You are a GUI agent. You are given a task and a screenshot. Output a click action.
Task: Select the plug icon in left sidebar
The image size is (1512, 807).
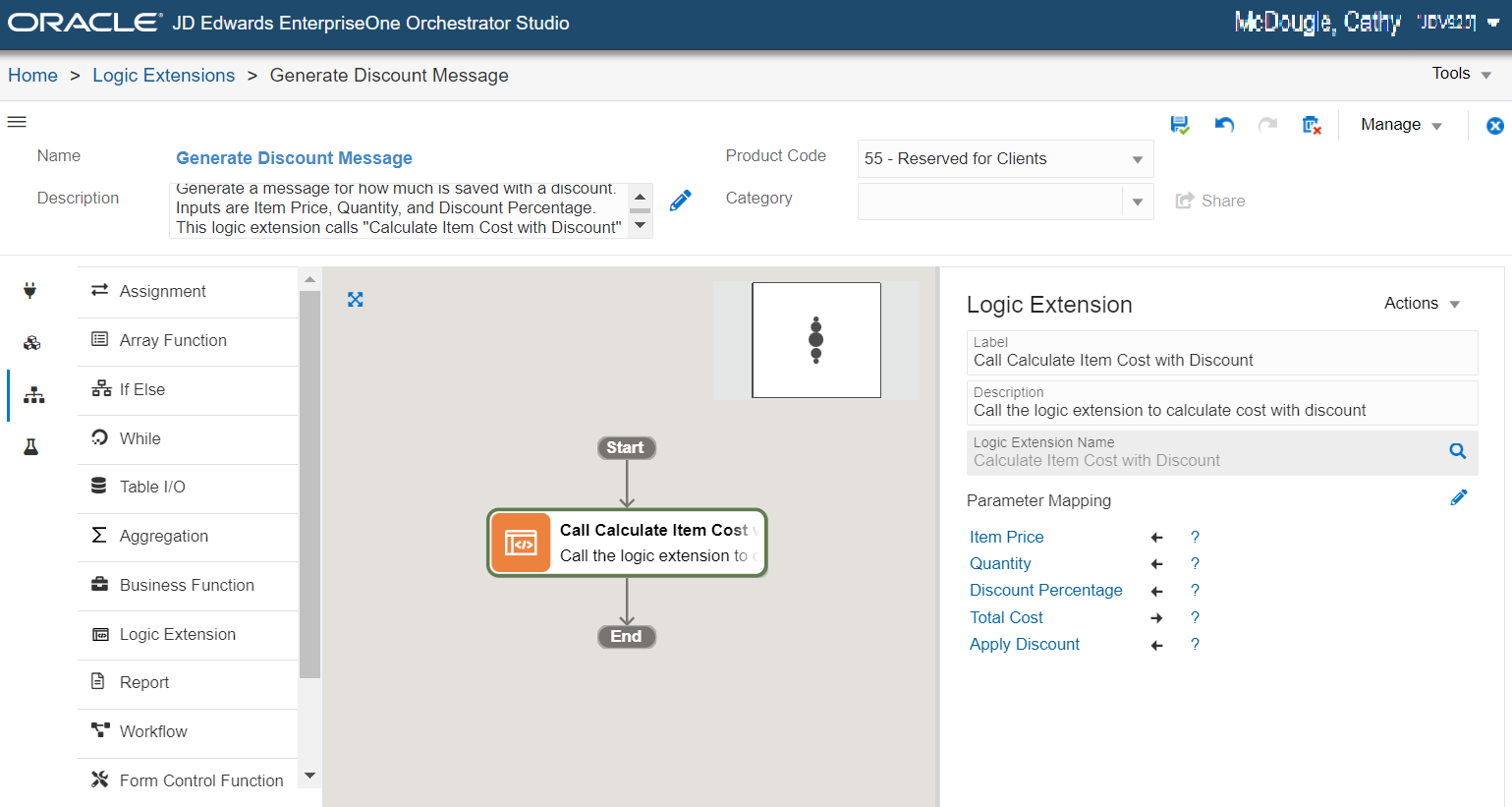[x=30, y=290]
